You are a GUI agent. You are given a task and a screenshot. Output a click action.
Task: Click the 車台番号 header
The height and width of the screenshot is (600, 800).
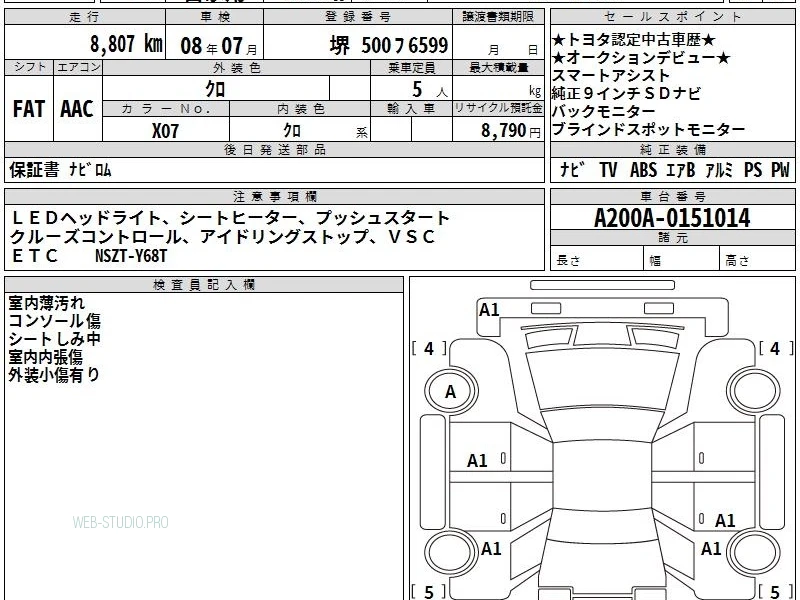pyautogui.click(x=672, y=196)
